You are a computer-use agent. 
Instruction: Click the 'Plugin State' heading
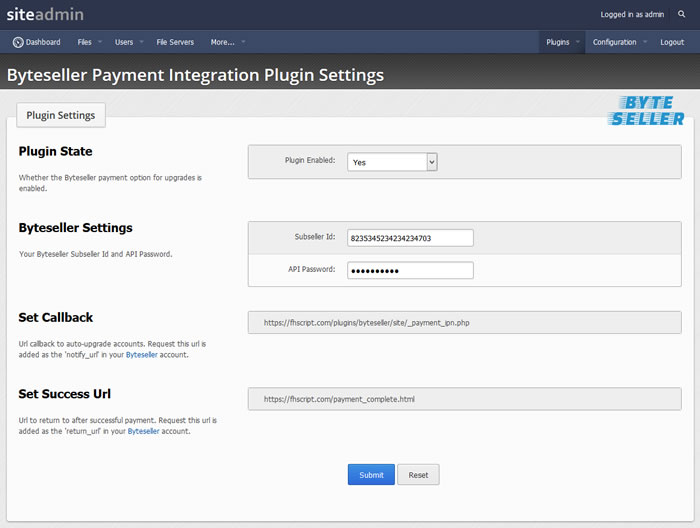[55, 151]
